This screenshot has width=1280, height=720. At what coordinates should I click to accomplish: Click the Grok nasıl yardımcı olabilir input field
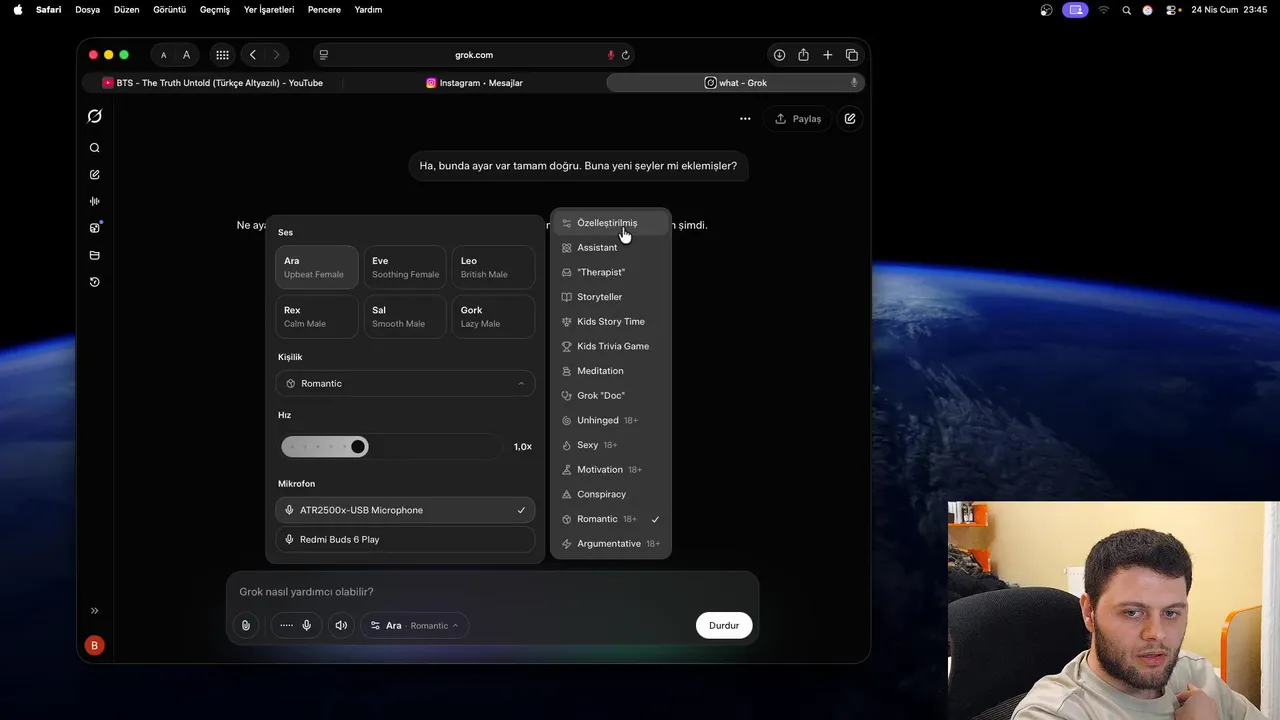(492, 592)
